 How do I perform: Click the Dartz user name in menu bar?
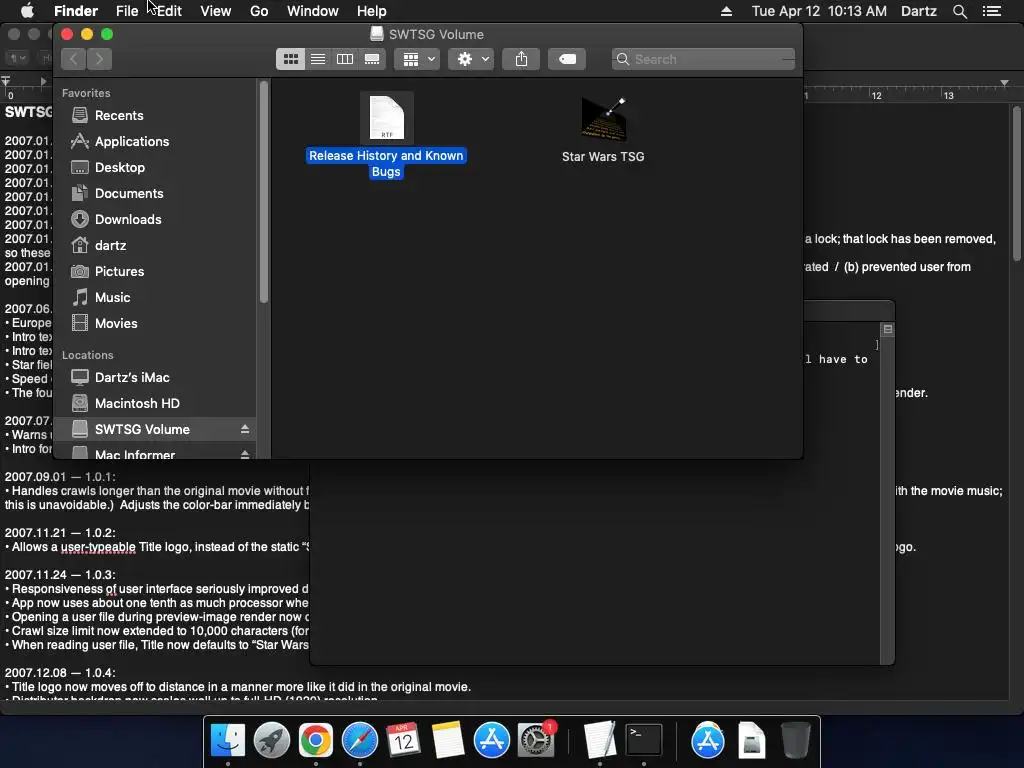919,11
